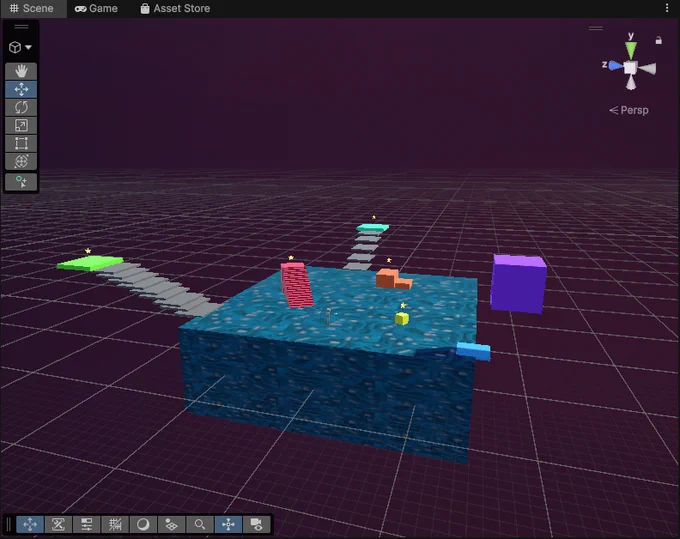Click the four-arrow move icon in bottom toolbar
The height and width of the screenshot is (539, 680).
(x=30, y=524)
